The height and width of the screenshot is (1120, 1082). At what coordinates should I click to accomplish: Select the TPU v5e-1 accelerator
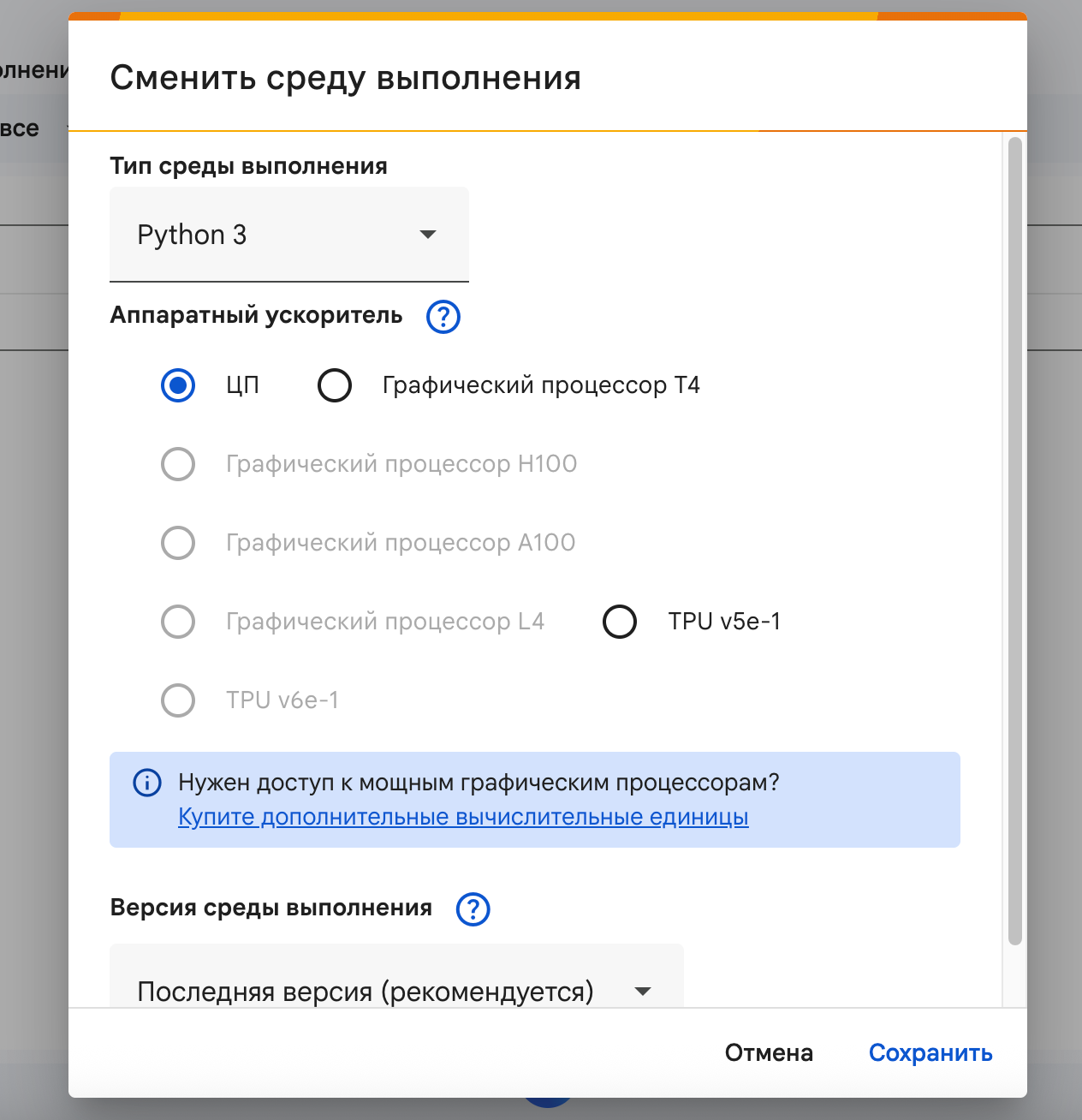coord(618,622)
